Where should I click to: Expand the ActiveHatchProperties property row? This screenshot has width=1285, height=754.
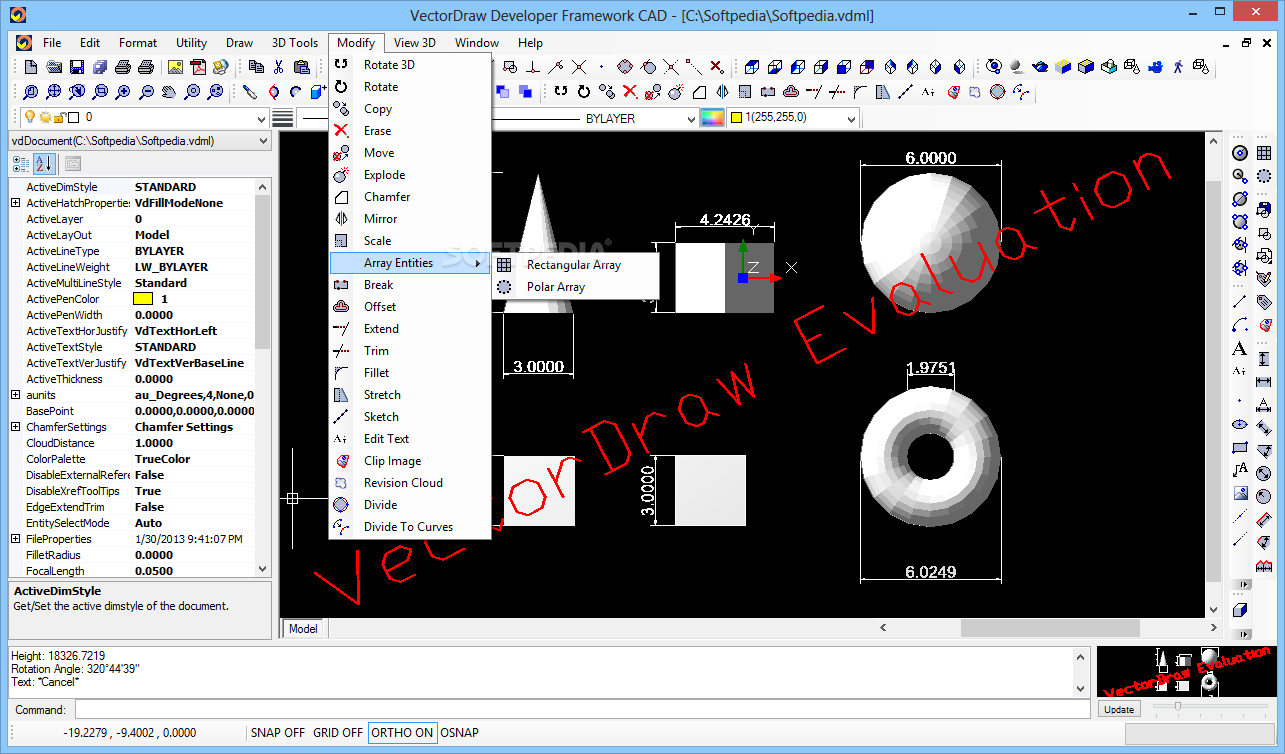pos(16,203)
